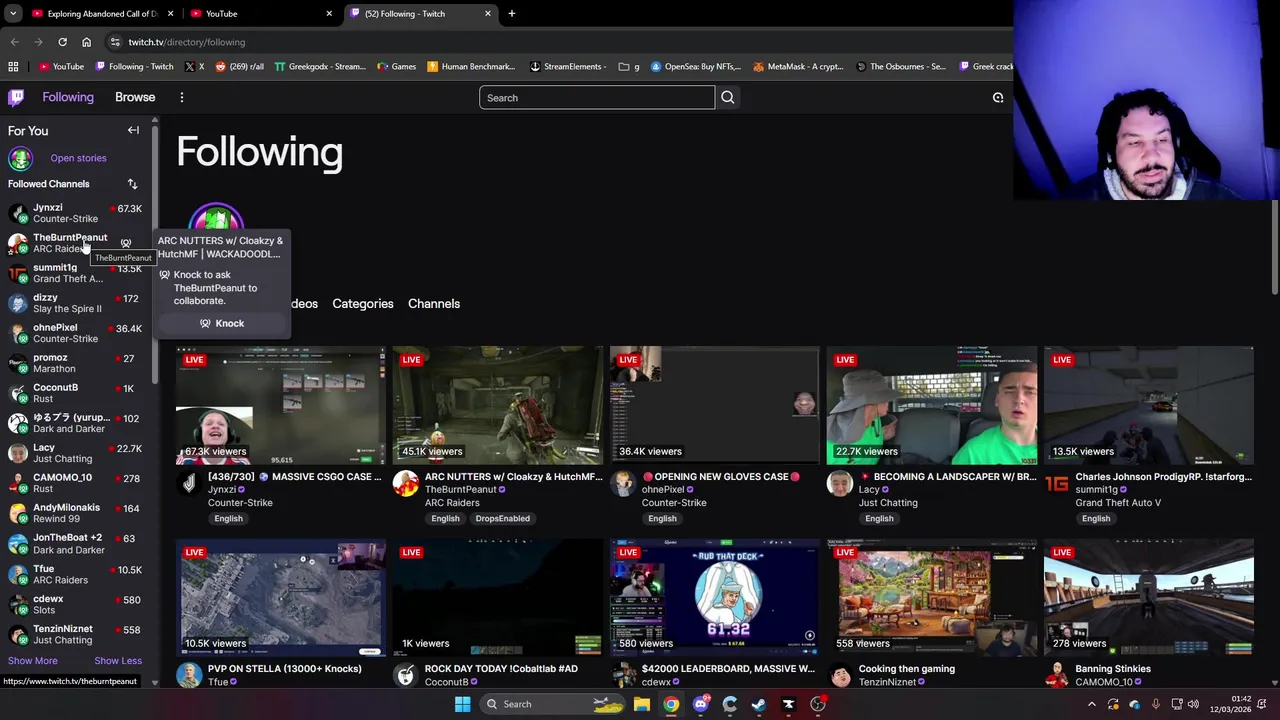The image size is (1280, 720).
Task: Select the Channels tab
Action: tap(434, 303)
